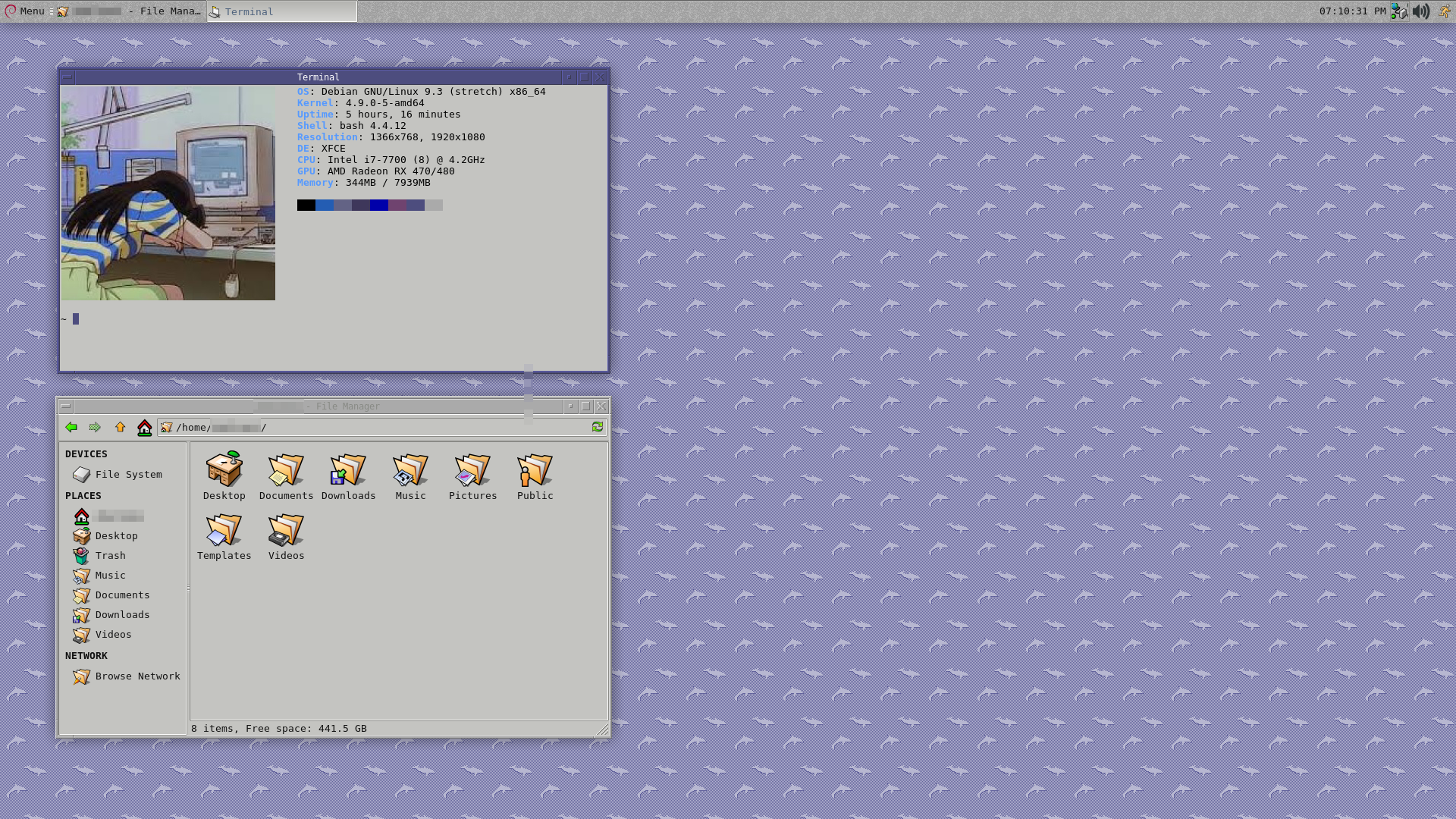Open the Desktop folder icon in main pane
Screen dimensions: 1456x819
[224, 476]
